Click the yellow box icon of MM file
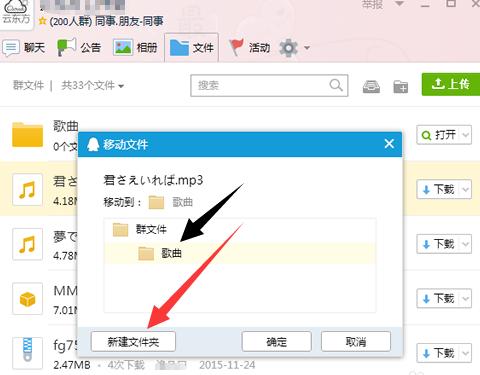The height and width of the screenshot is (375, 480). click(x=27, y=299)
